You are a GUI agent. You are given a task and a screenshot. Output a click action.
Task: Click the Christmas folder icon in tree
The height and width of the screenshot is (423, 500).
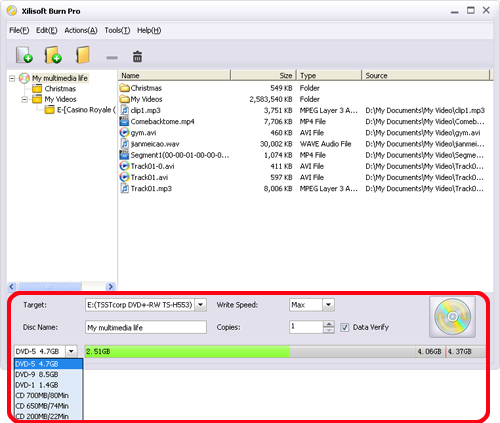(x=37, y=89)
